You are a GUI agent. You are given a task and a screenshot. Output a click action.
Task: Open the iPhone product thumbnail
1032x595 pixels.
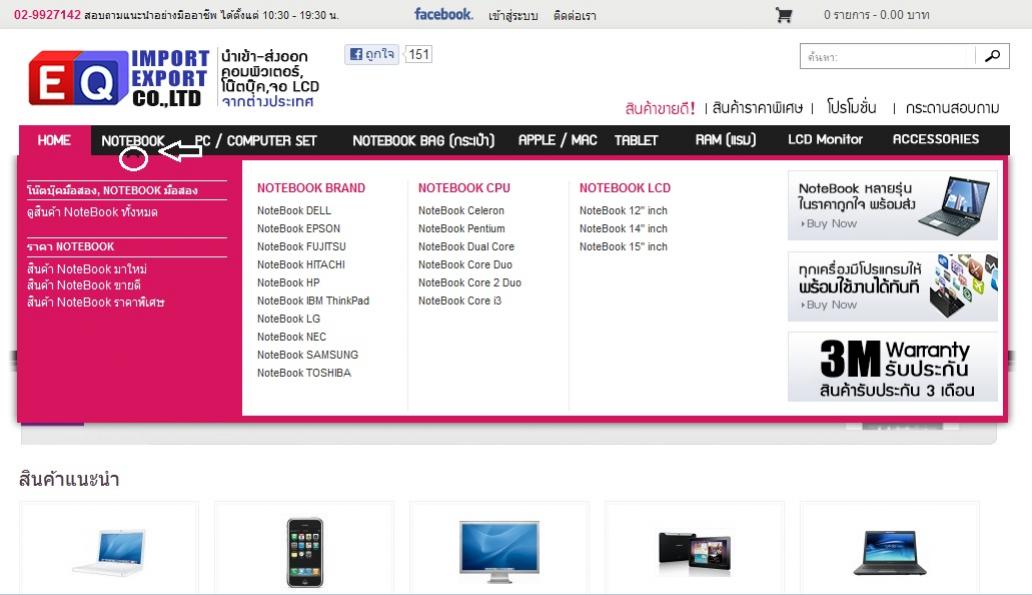pos(305,552)
